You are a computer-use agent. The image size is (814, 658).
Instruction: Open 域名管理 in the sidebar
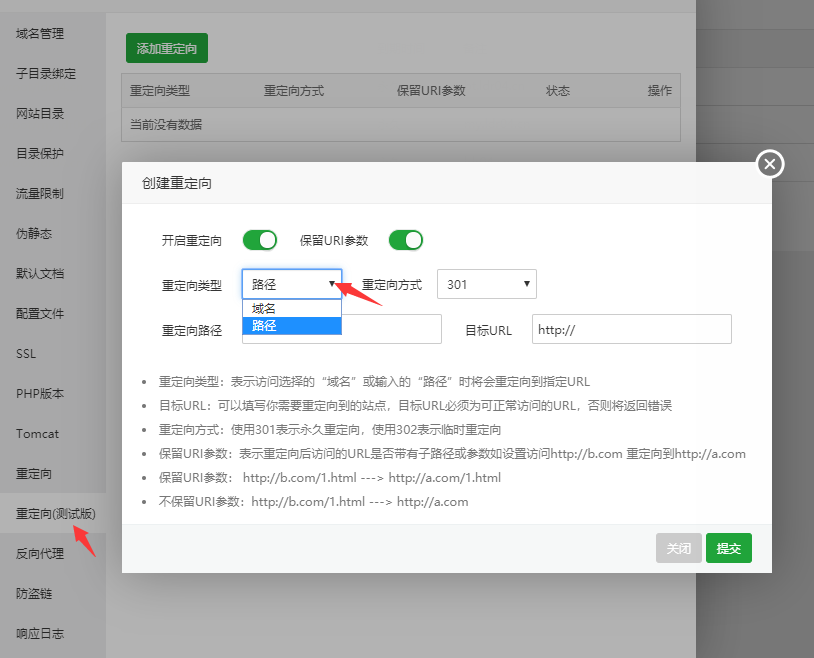(40, 34)
